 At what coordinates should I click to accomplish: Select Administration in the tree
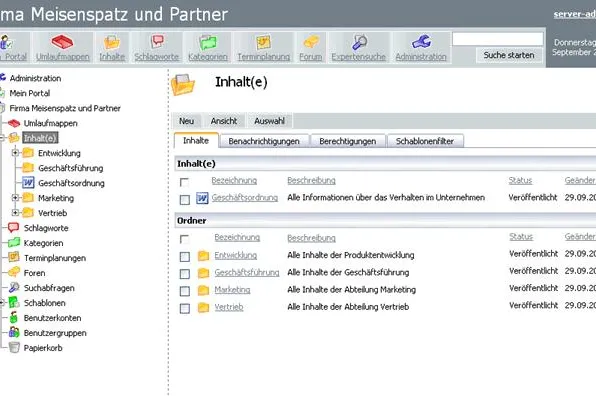35,78
